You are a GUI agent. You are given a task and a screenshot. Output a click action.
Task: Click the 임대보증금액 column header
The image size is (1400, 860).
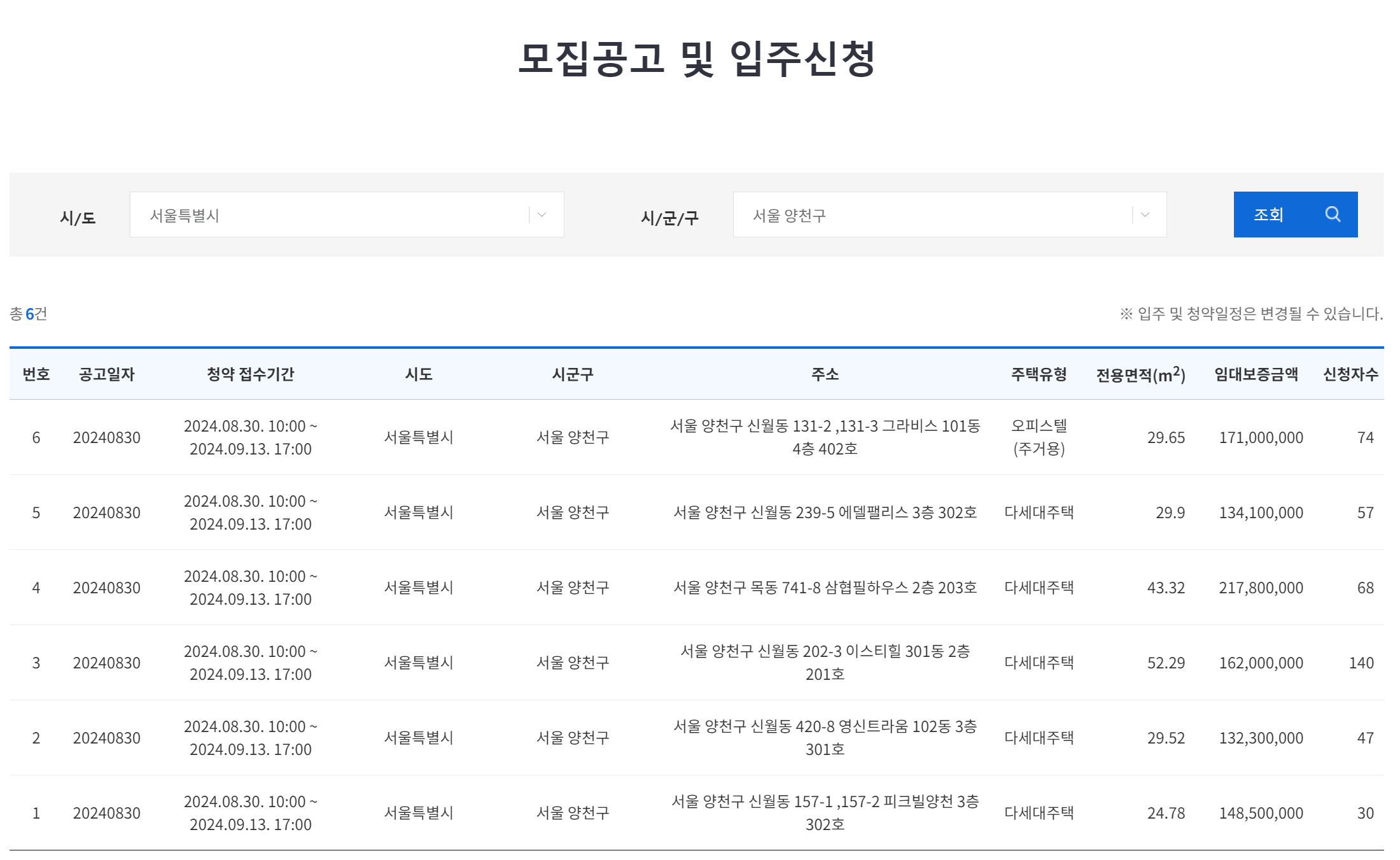tap(1251, 374)
